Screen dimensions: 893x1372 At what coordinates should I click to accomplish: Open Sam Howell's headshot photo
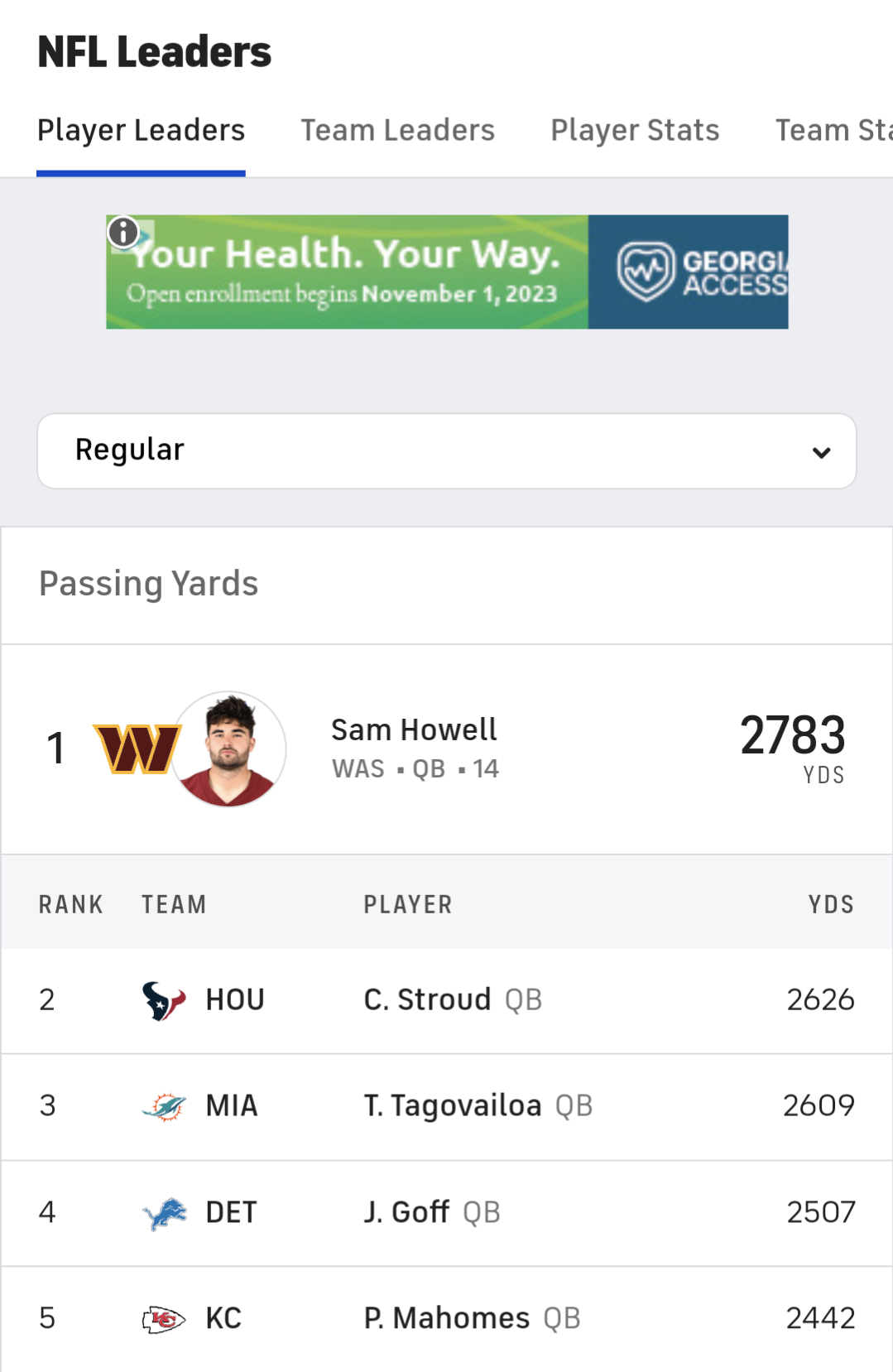pyautogui.click(x=228, y=749)
